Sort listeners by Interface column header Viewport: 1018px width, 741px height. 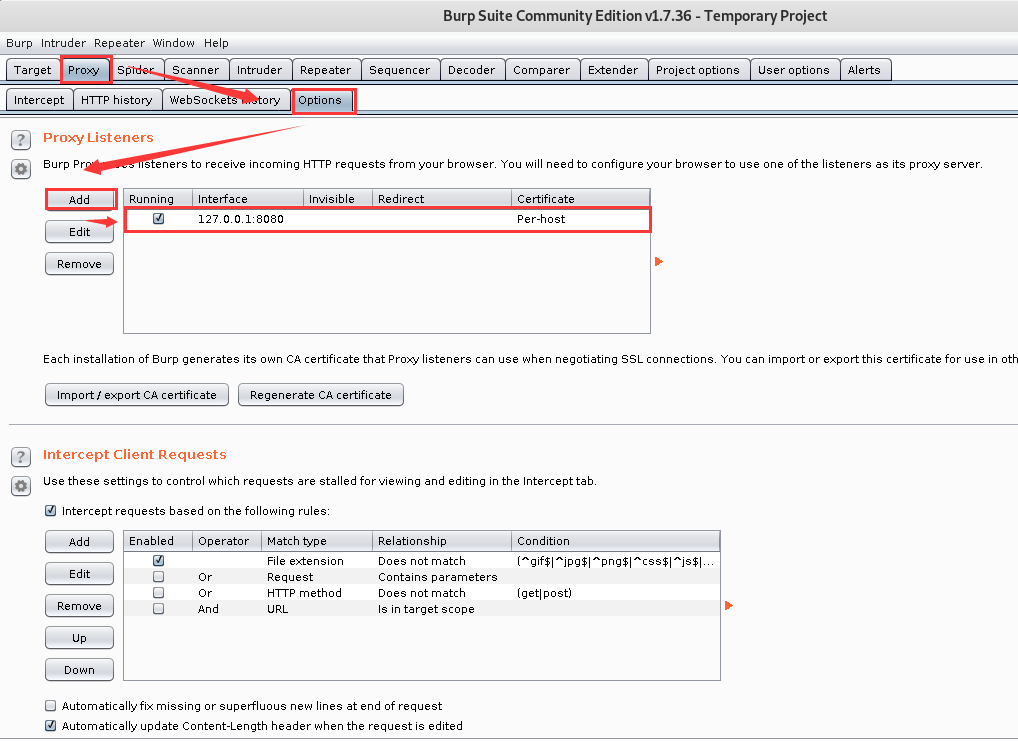[248, 199]
